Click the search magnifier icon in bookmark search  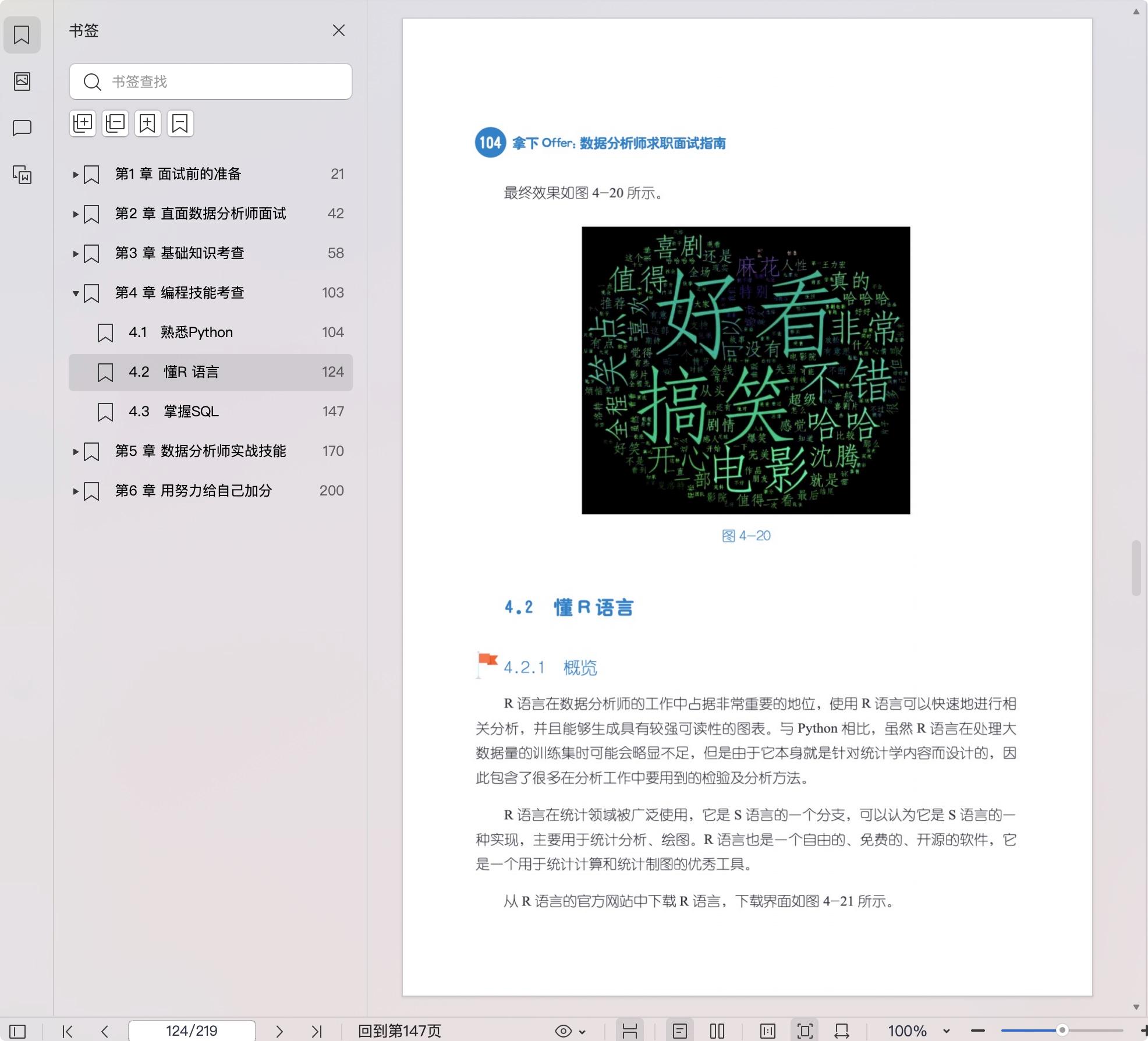[92, 82]
